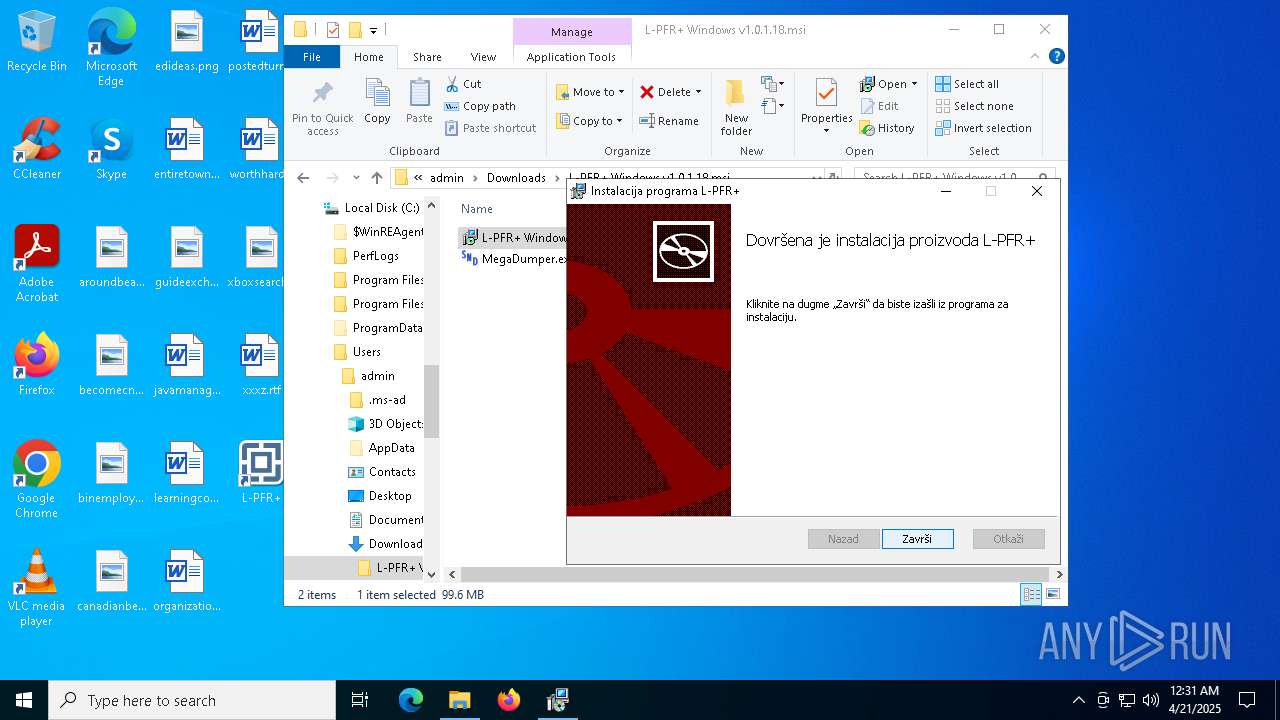
Task: Click the Downloads breadcrumb segment
Action: tap(516, 178)
